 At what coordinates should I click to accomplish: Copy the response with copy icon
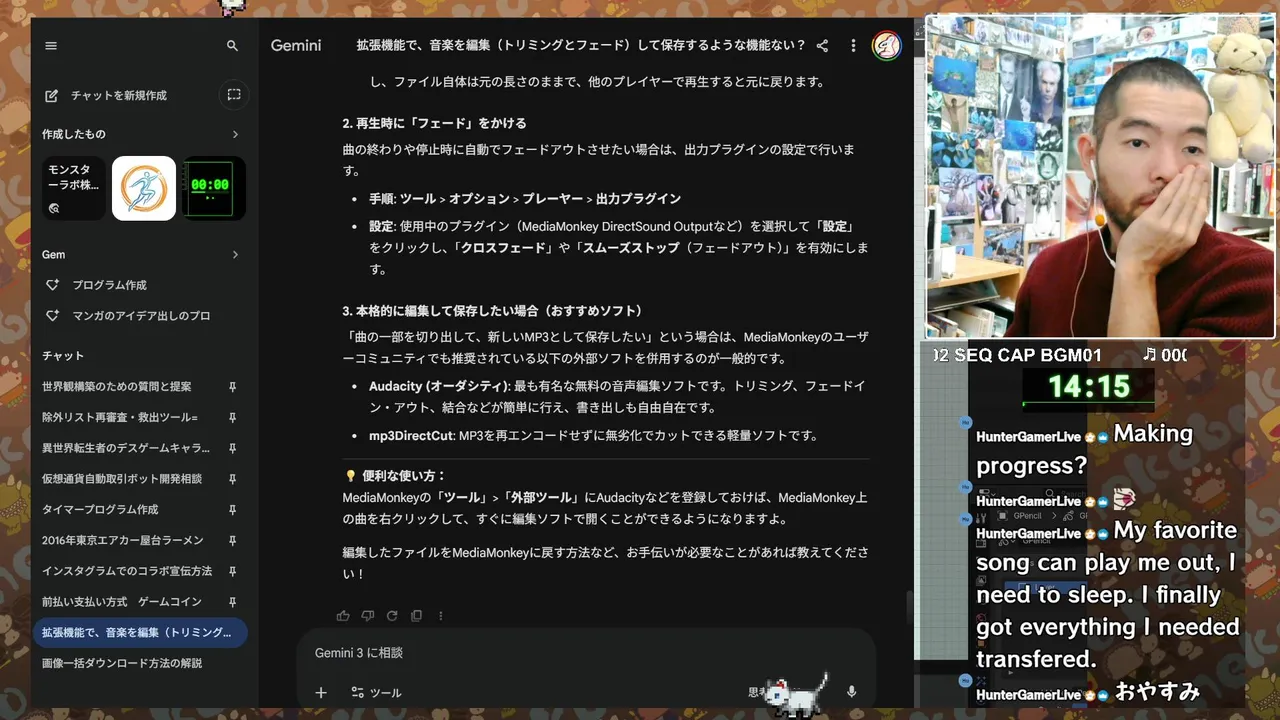point(416,616)
